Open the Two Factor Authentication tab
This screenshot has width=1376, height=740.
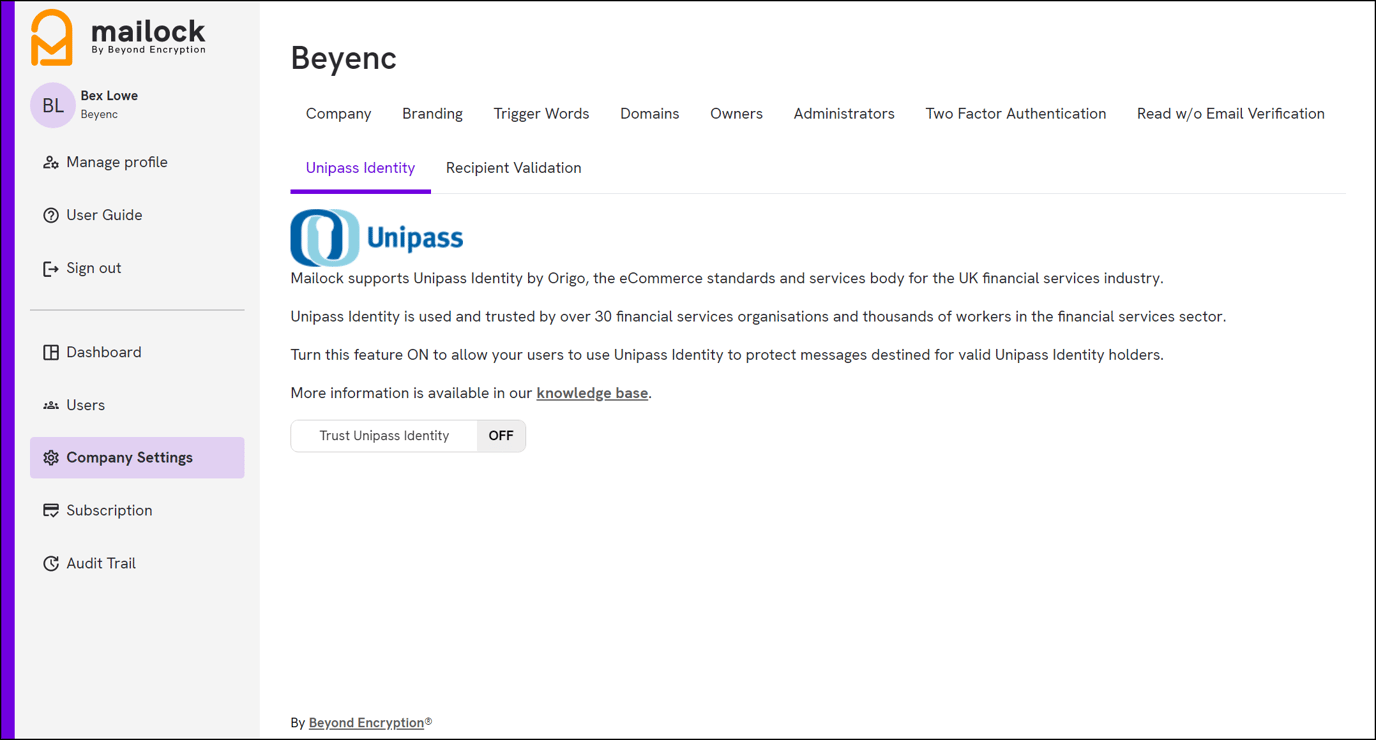[x=1015, y=113]
